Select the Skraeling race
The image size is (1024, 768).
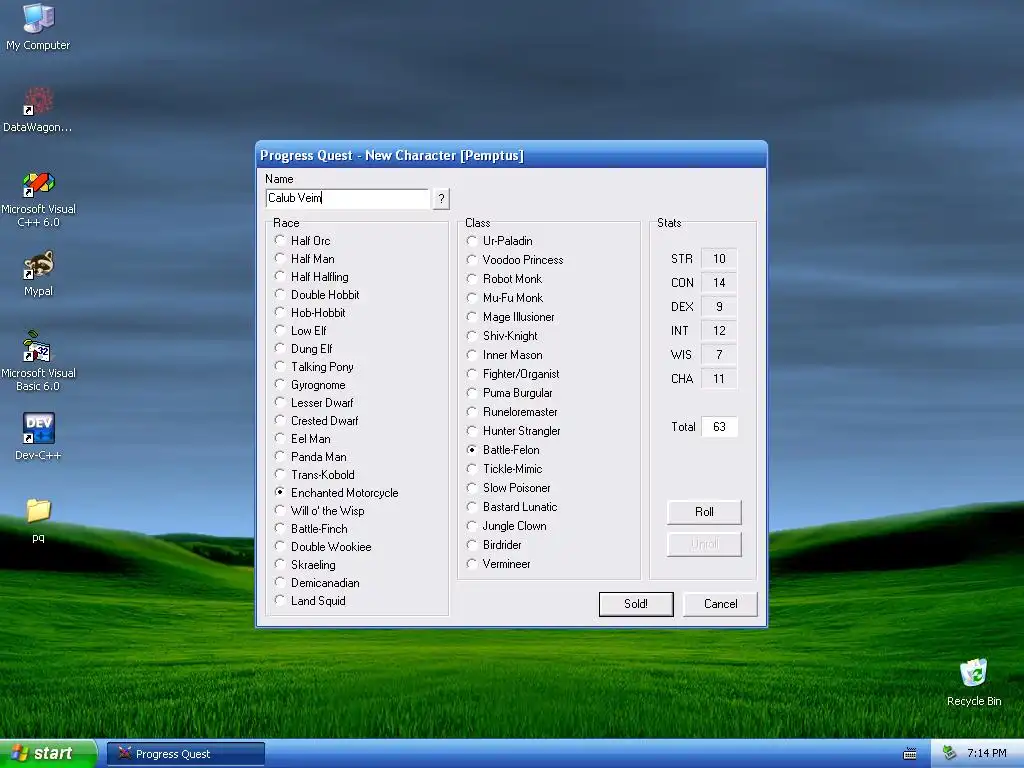click(306, 564)
